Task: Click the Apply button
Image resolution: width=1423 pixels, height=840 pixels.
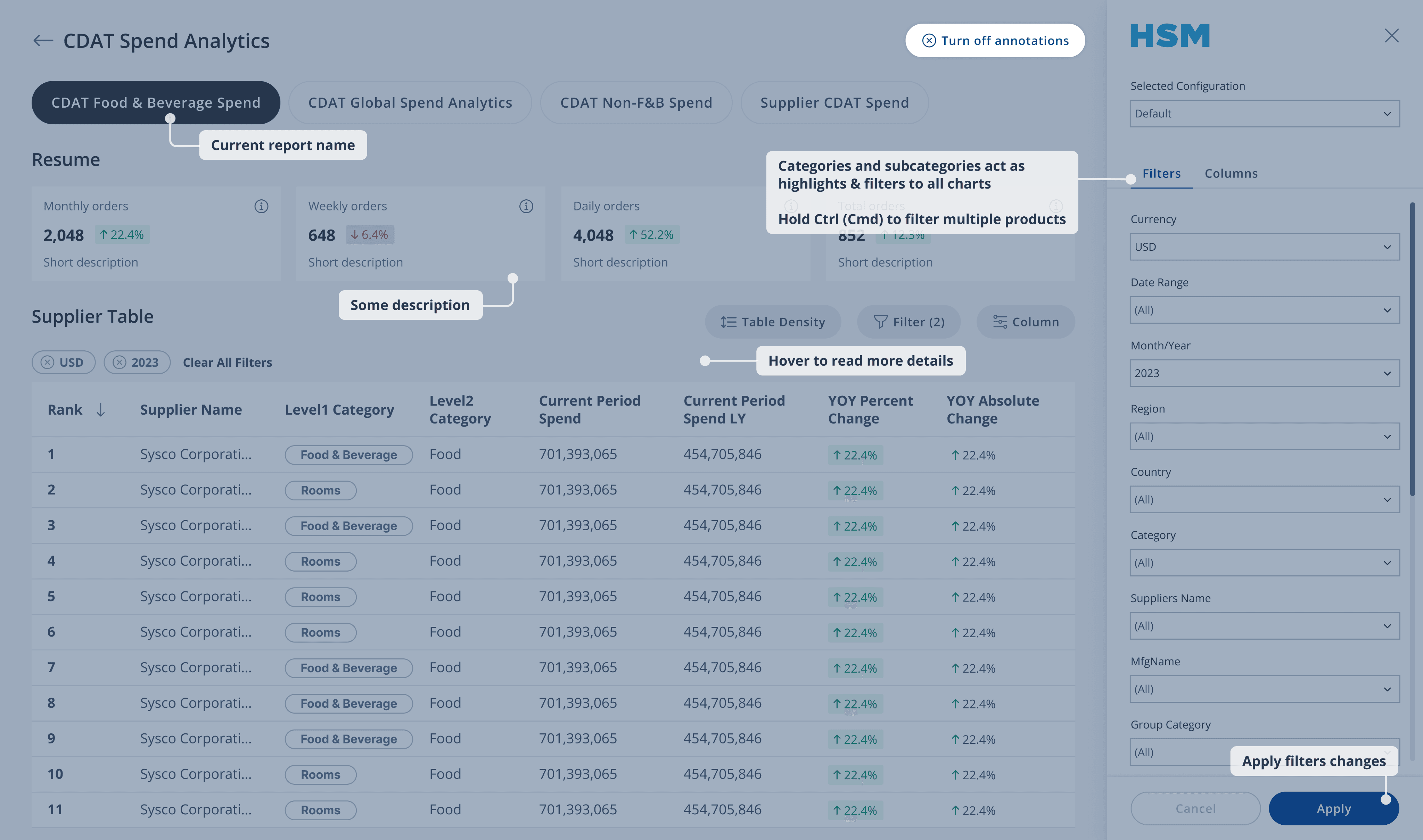Action: (1333, 808)
